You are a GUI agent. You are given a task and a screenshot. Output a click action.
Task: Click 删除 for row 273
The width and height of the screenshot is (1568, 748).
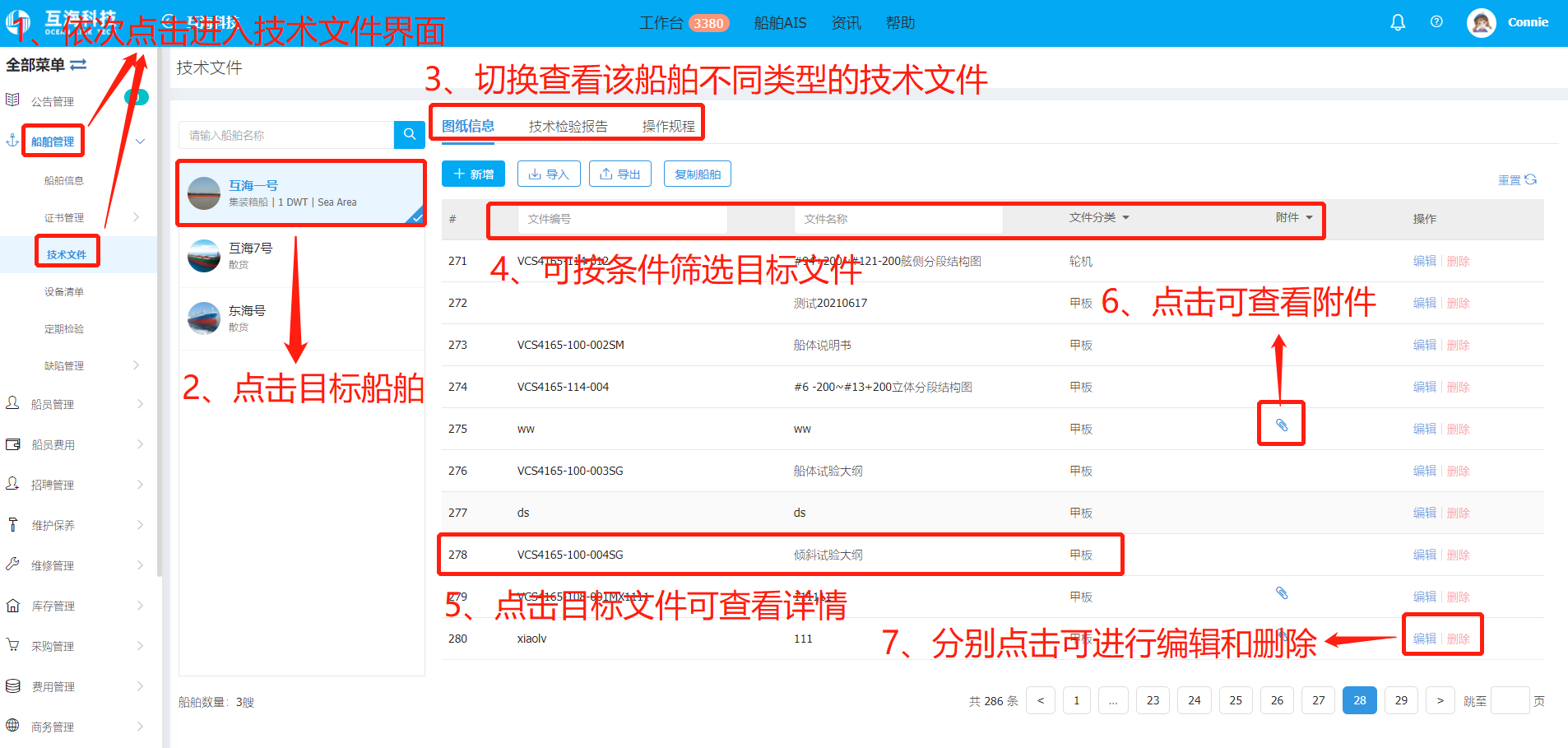coord(1459,345)
